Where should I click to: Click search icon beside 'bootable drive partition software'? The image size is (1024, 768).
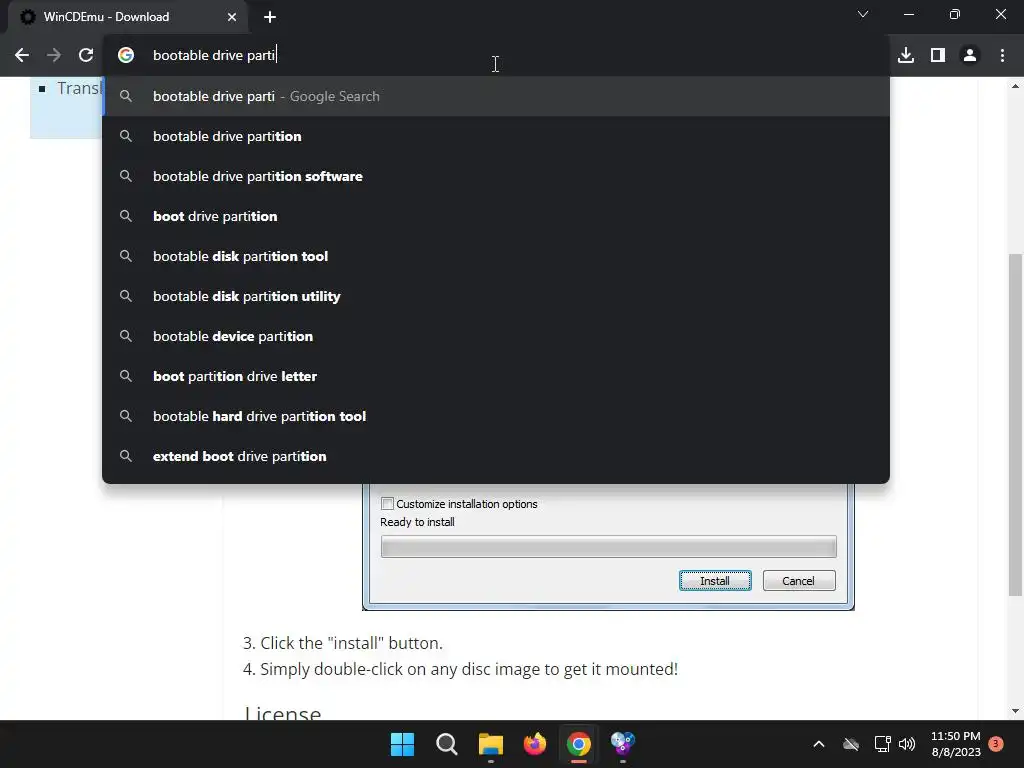(126, 176)
